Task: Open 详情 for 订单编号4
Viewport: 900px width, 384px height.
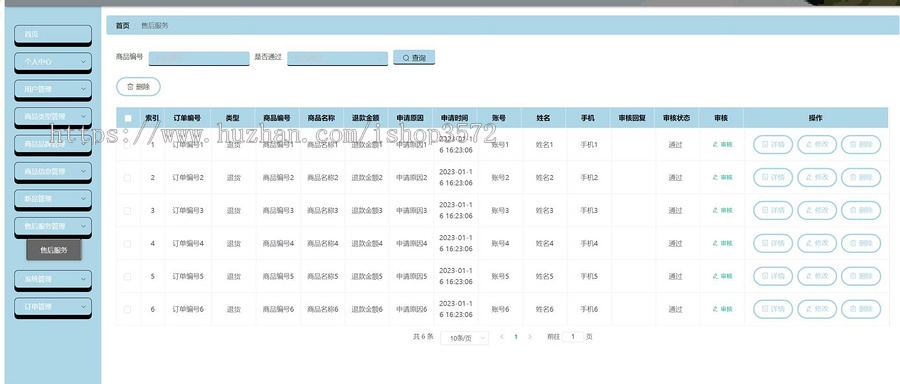Action: 773,243
